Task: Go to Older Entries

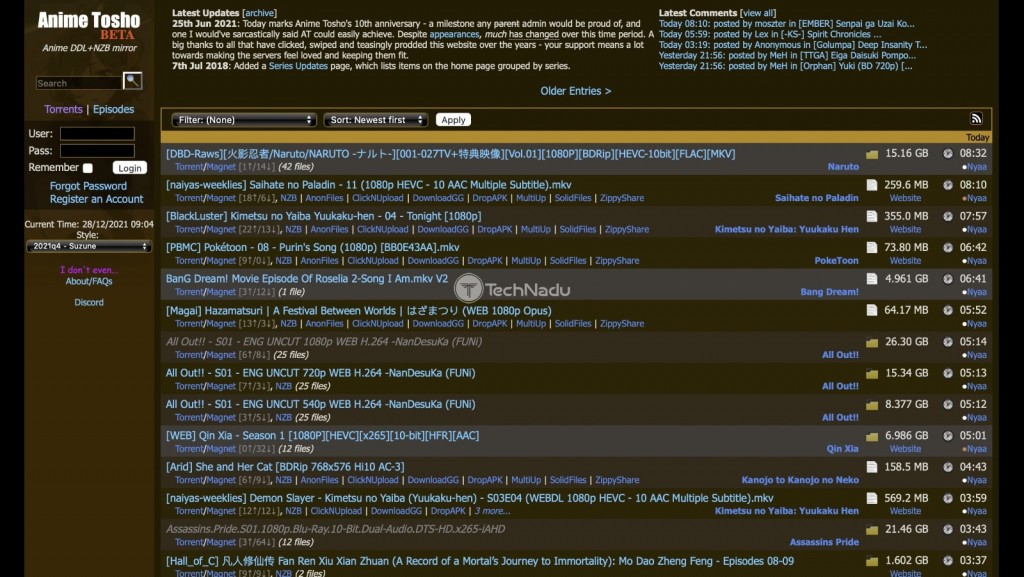Action: coord(575,91)
